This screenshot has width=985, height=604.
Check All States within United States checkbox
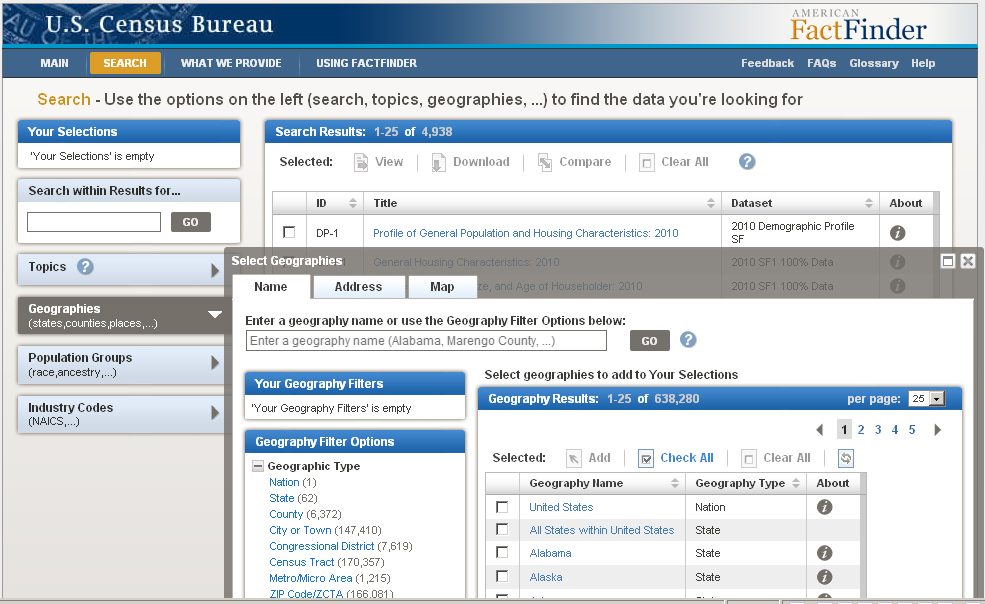pyautogui.click(x=502, y=529)
